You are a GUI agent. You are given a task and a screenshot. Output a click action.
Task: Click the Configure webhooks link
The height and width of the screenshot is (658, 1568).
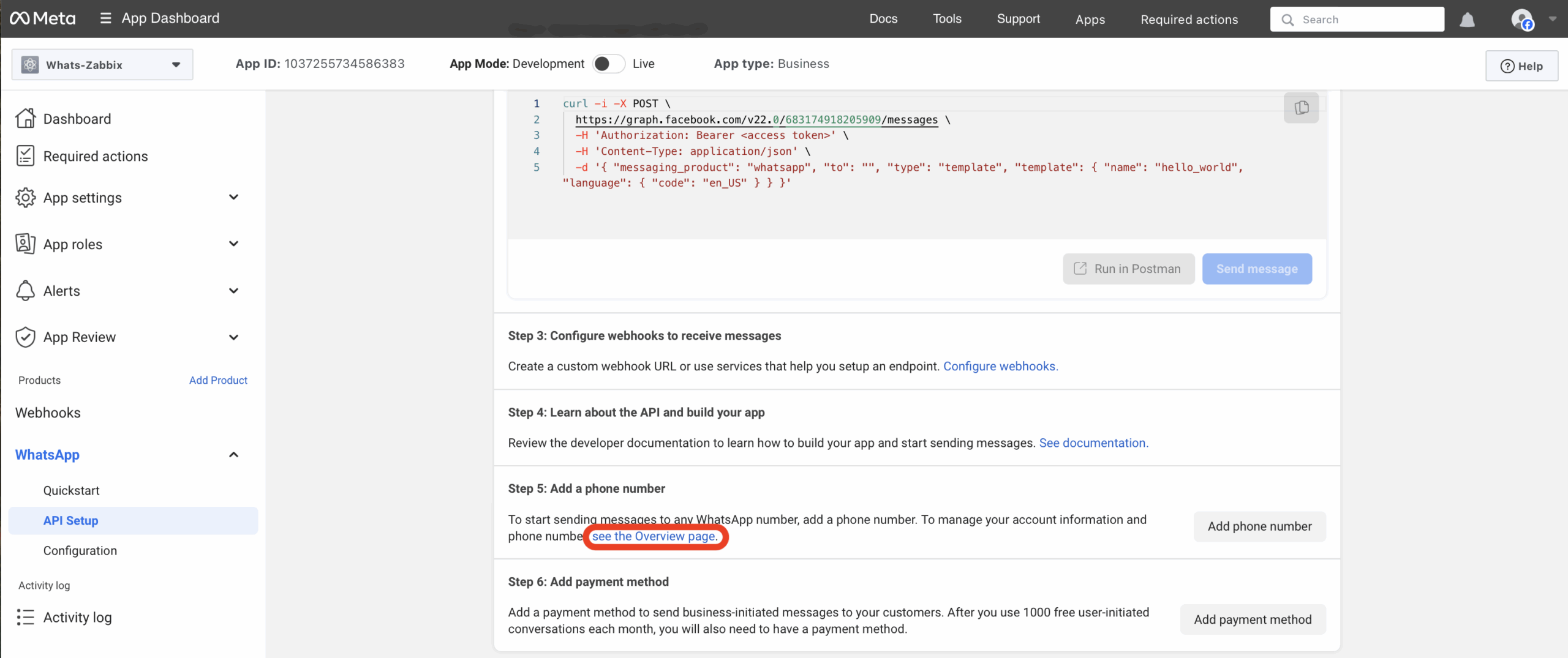(1000, 366)
